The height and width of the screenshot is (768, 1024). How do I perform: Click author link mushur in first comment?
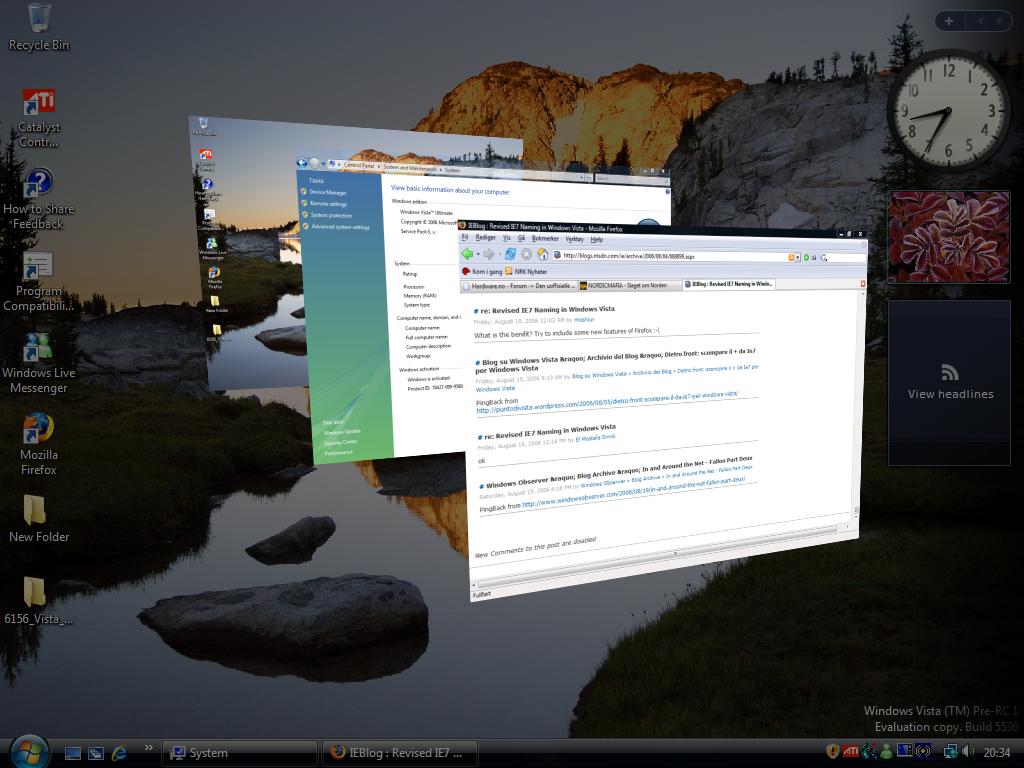click(584, 320)
